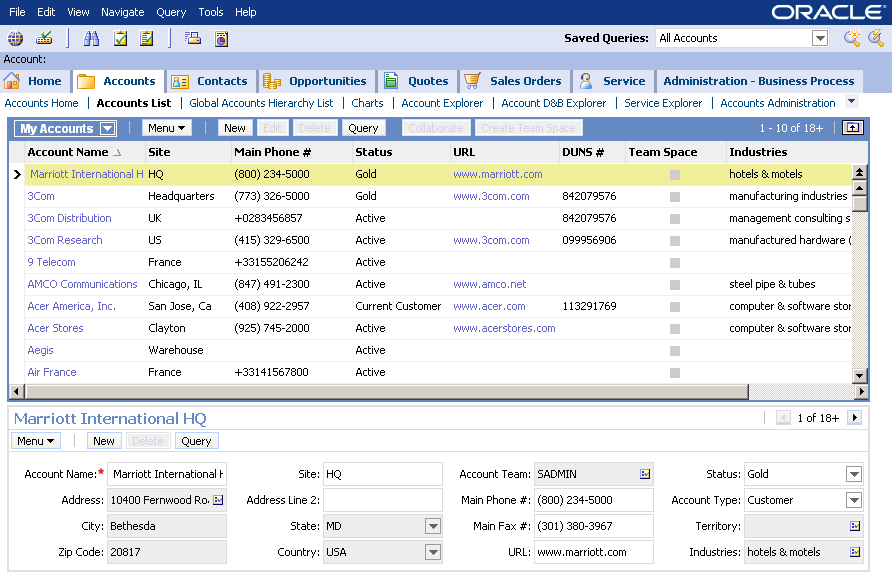Open the www.acerstores.com URL link
892x574 pixels.
click(504, 328)
